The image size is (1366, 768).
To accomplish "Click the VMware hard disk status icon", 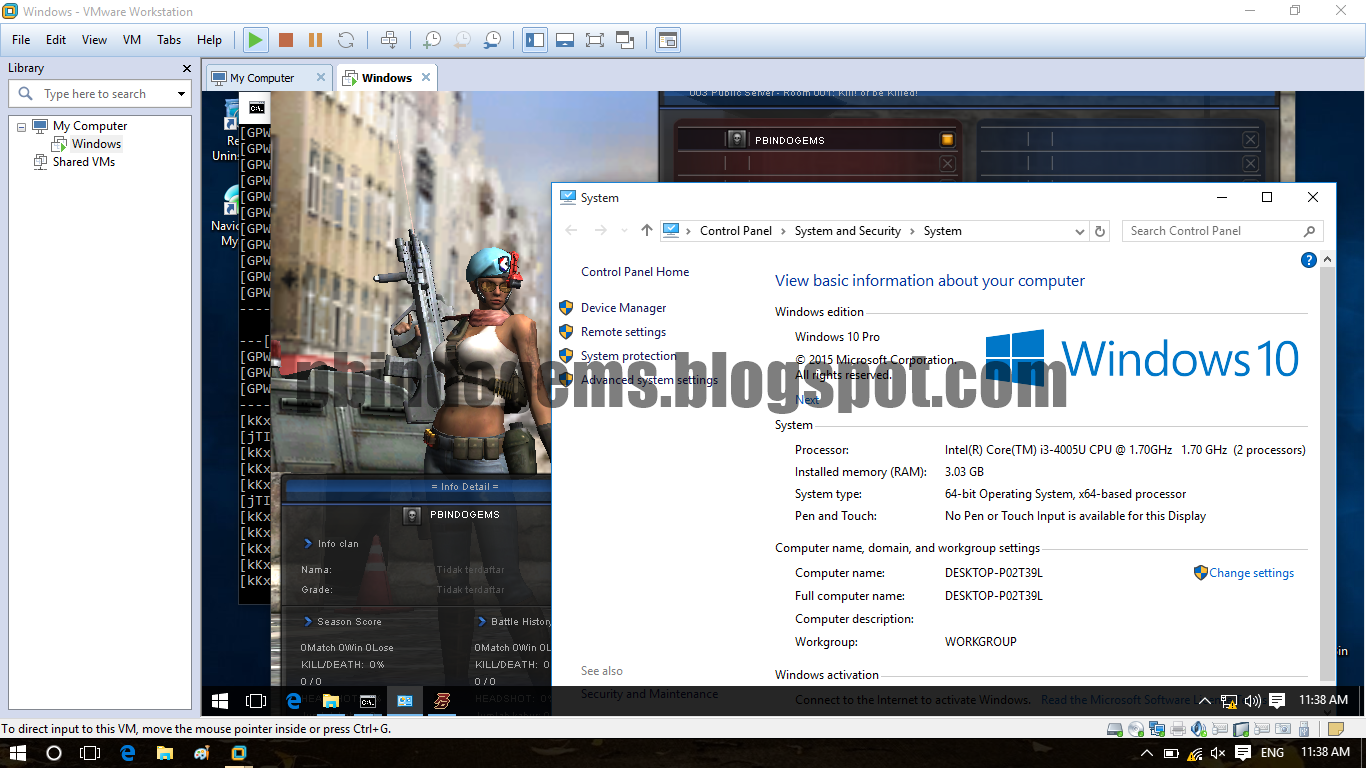I will 1115,729.
